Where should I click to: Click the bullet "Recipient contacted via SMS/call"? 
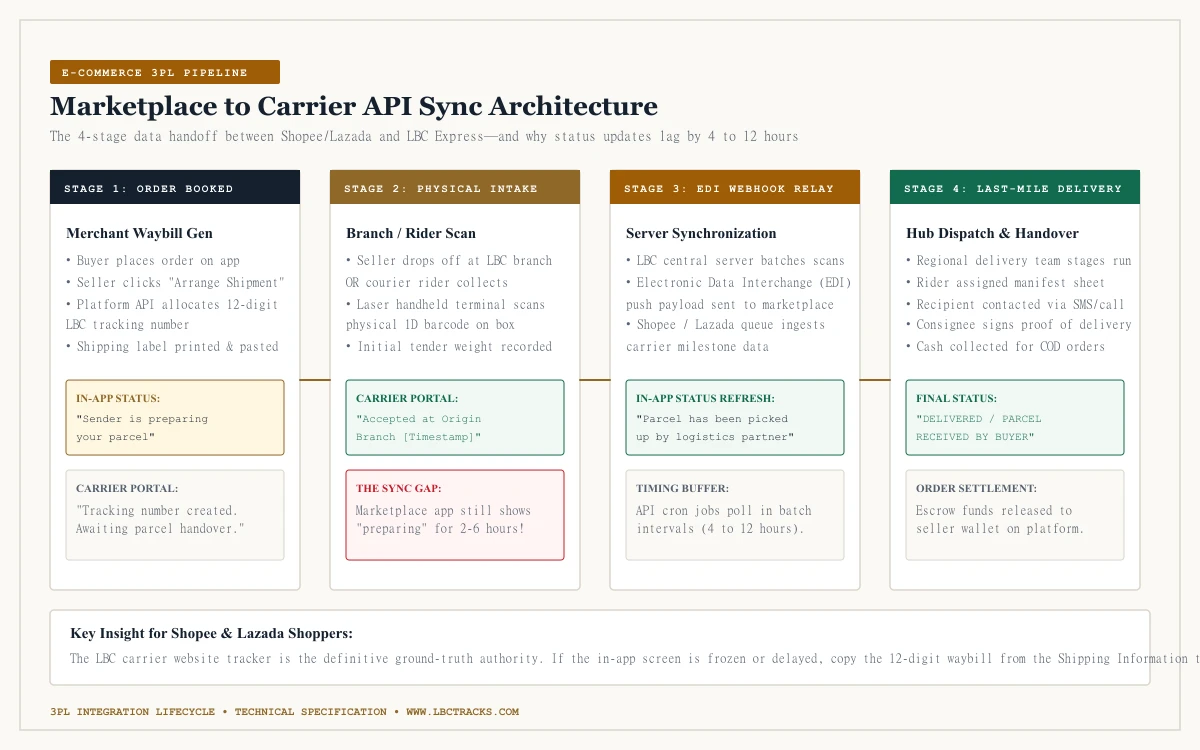pos(1015,304)
